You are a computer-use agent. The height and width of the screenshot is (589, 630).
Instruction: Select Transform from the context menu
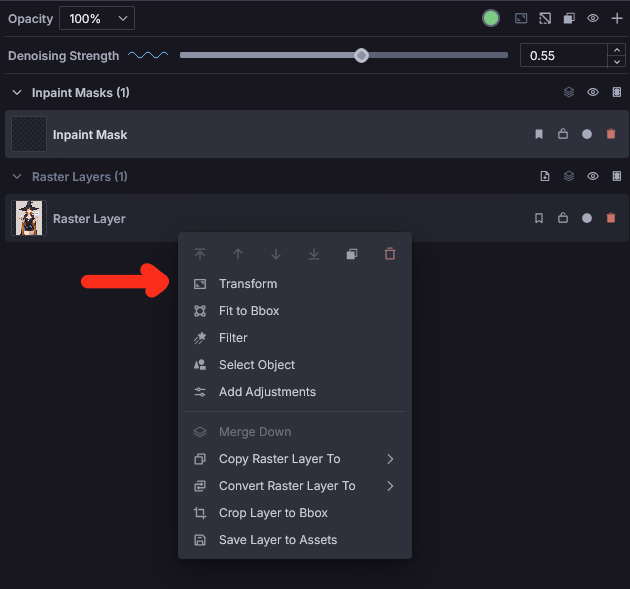point(248,284)
